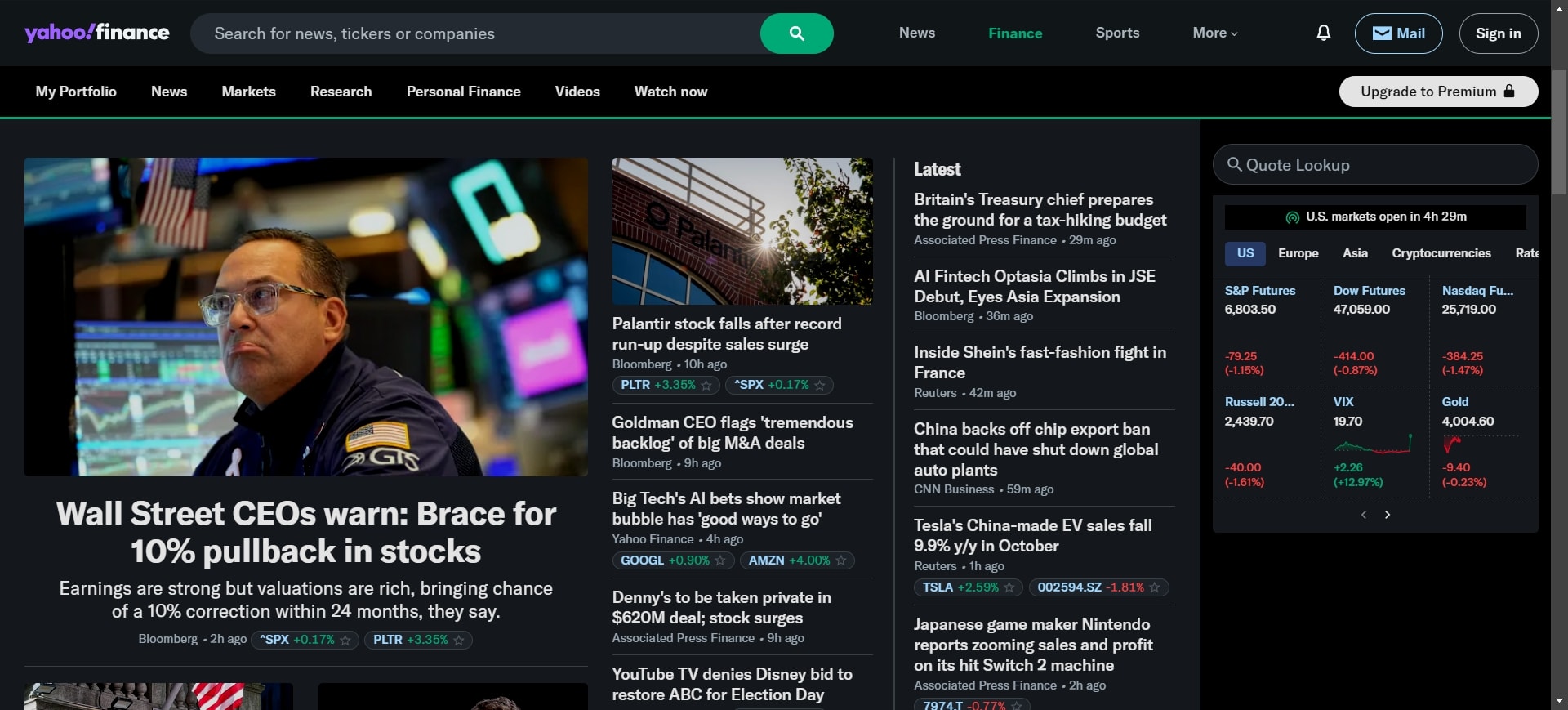1568x710 pixels.
Task: Open Dow Futures quote
Action: pos(1370,291)
